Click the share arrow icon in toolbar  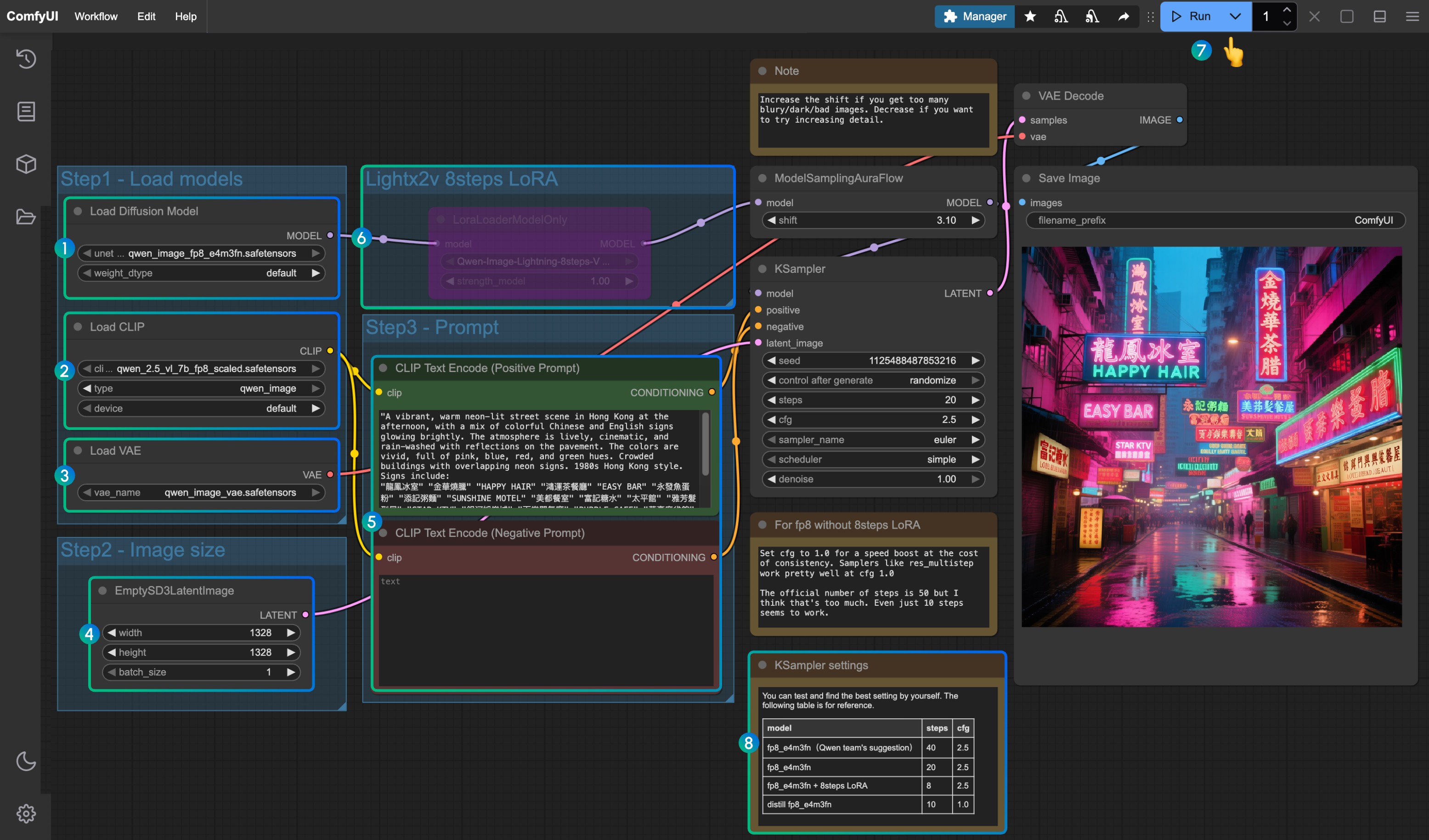coord(1123,17)
